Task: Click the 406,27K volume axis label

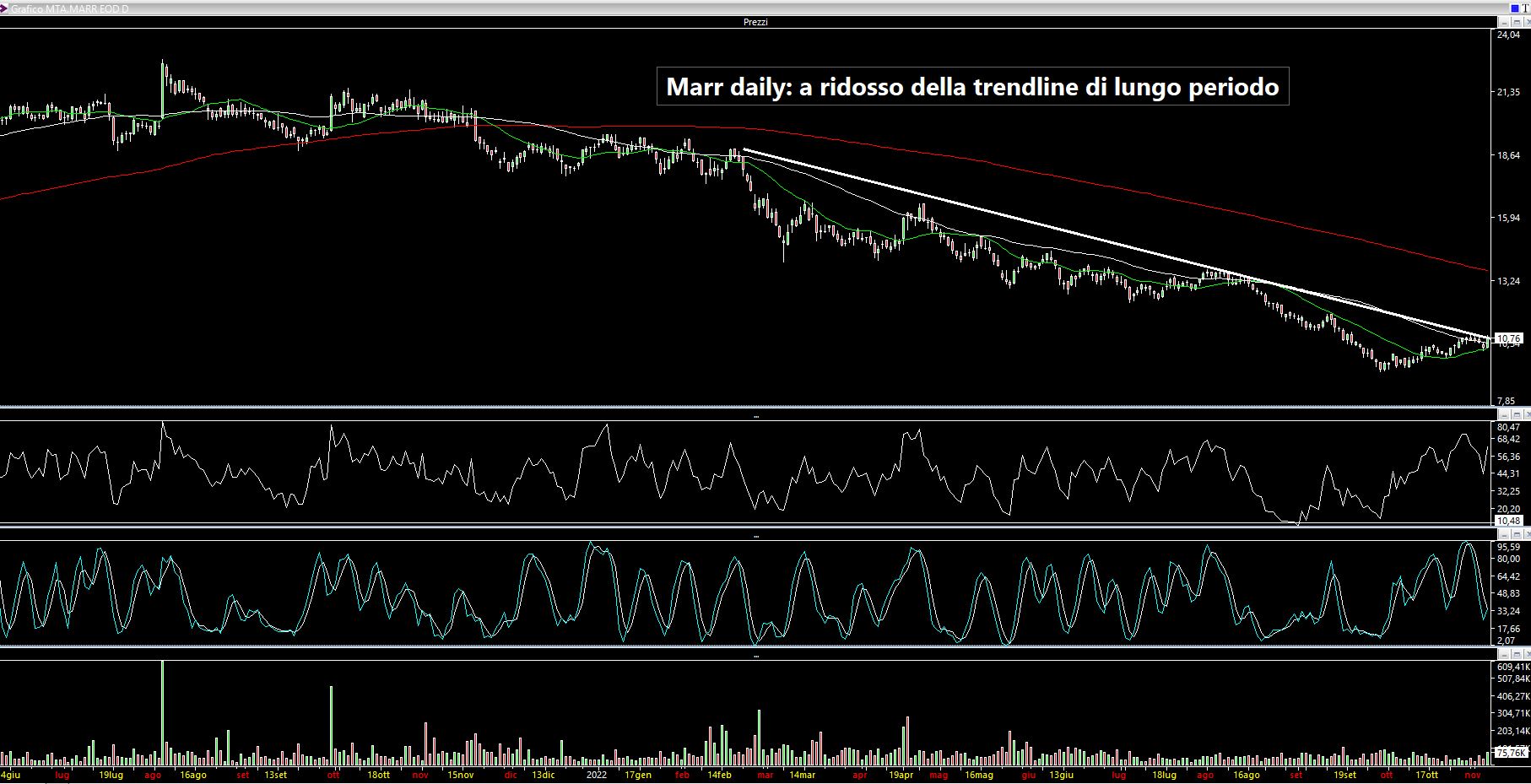Action: click(1513, 696)
